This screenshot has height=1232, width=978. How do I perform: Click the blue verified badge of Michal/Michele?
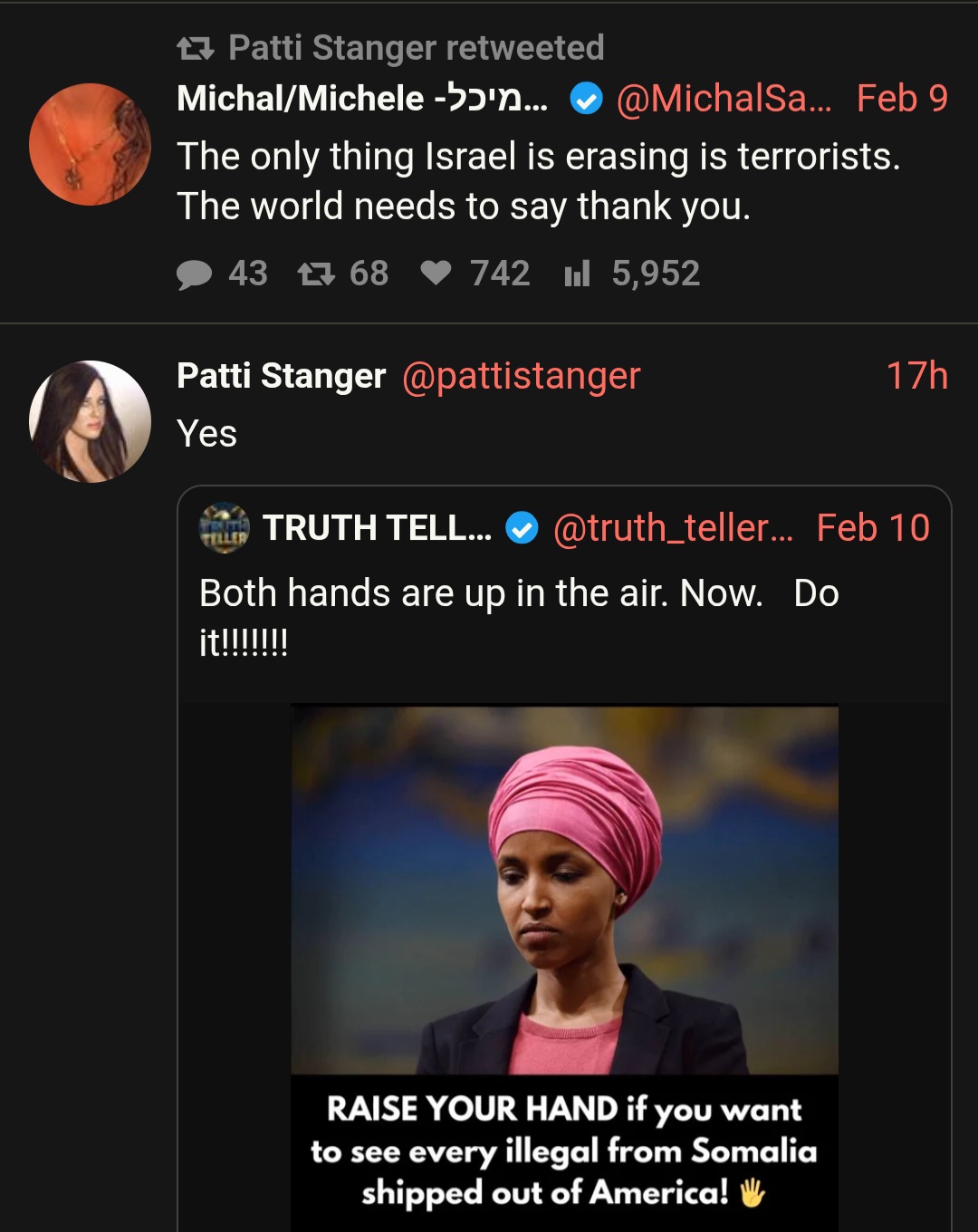click(586, 99)
